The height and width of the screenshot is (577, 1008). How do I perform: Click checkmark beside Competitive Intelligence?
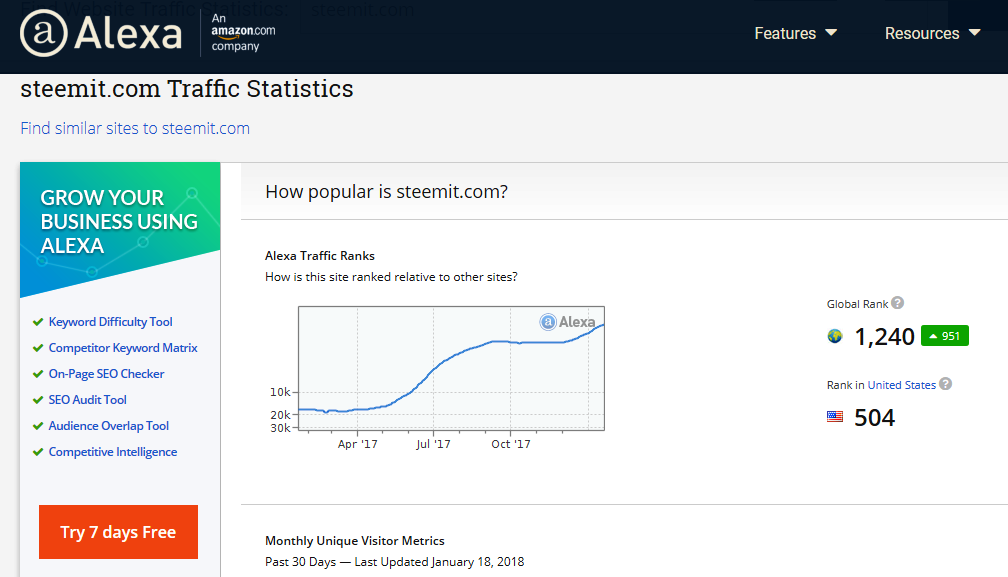coord(38,452)
